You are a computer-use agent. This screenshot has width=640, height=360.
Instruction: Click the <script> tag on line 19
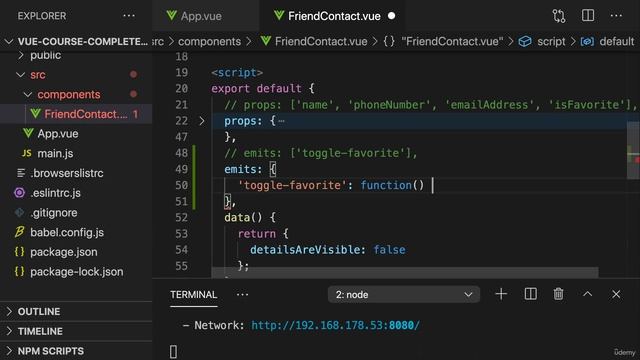[x=237, y=73]
